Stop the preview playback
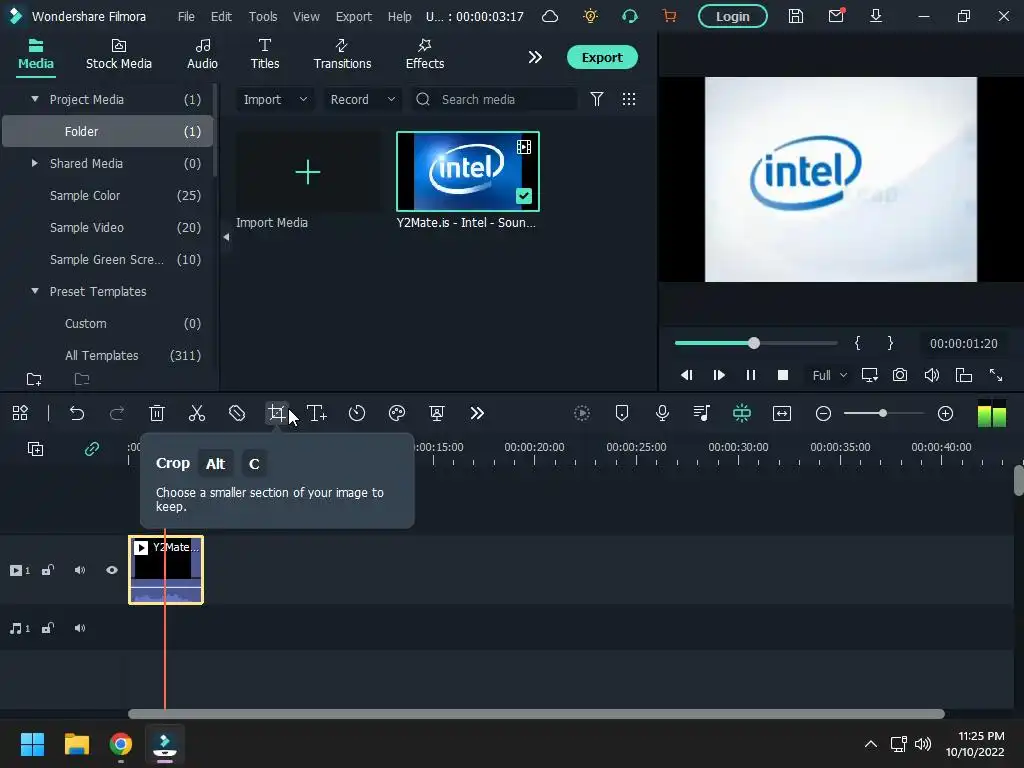 coord(783,375)
